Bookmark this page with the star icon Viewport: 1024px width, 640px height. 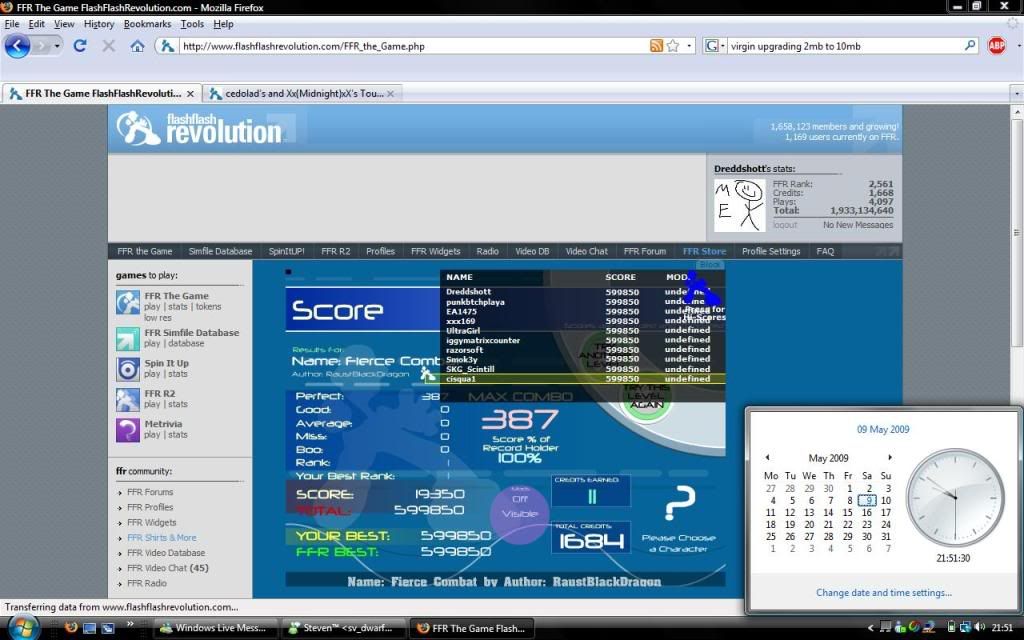(673, 46)
